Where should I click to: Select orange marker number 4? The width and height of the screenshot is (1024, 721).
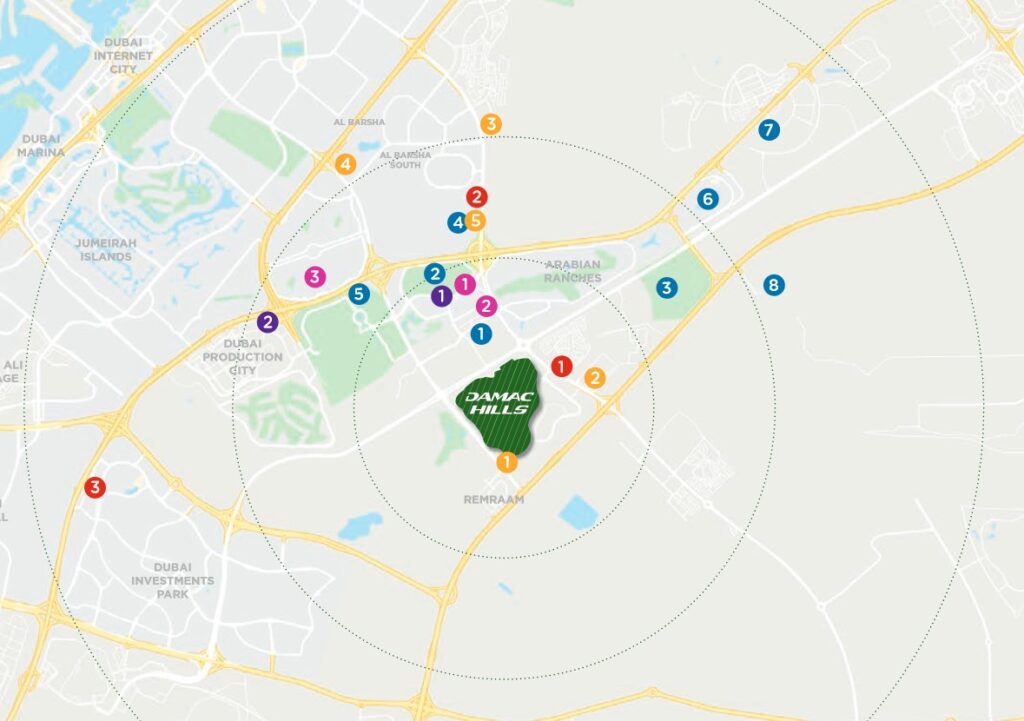(x=345, y=164)
